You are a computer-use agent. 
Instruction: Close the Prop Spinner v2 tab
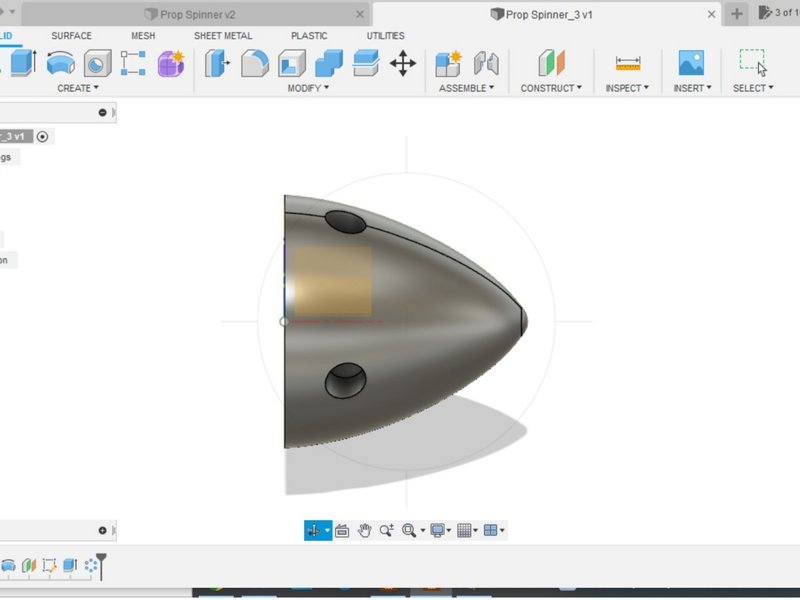[x=360, y=14]
